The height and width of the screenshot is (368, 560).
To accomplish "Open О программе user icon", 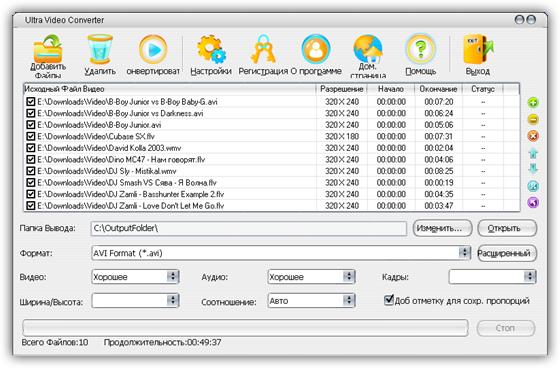I will coord(316,49).
